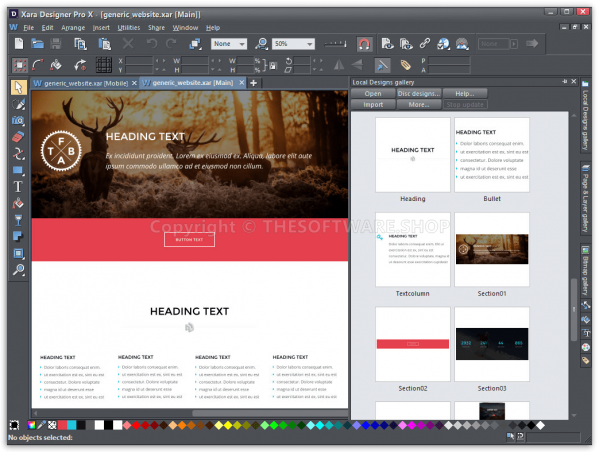Screen dimensions: 599x452
Task: Open the Share menu
Action: point(156,28)
